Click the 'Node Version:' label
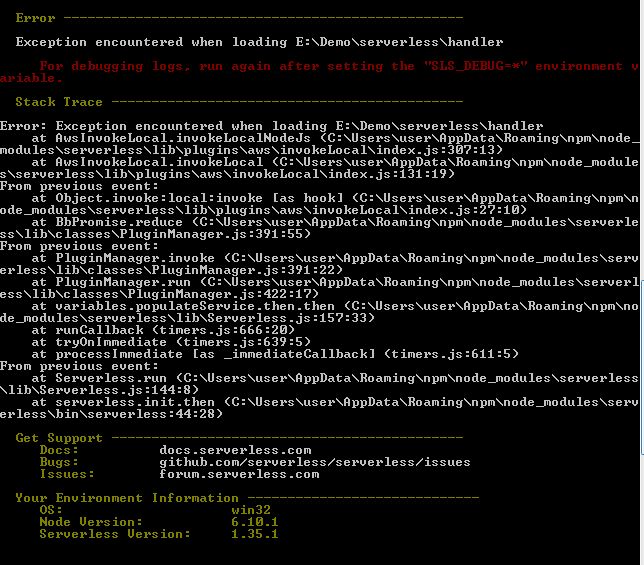Viewport: 644px width, 565px height. (91, 522)
